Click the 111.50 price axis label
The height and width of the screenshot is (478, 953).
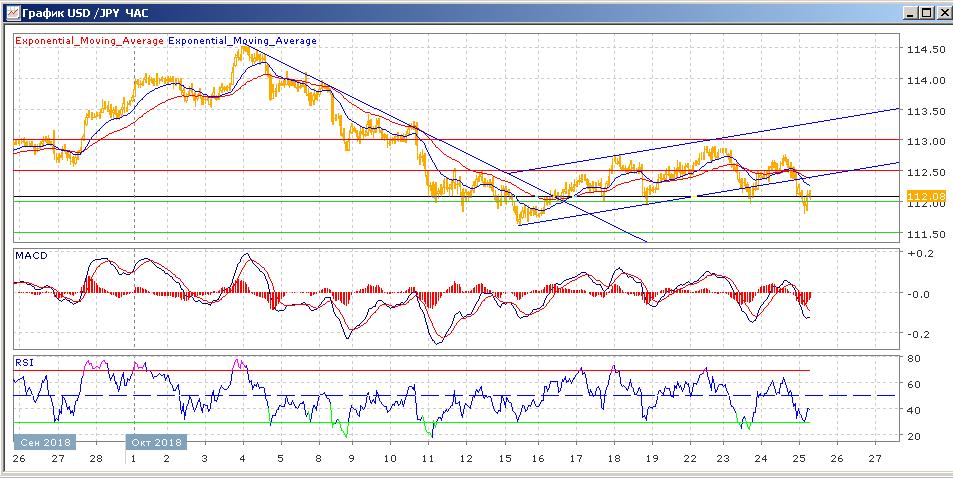(925, 234)
